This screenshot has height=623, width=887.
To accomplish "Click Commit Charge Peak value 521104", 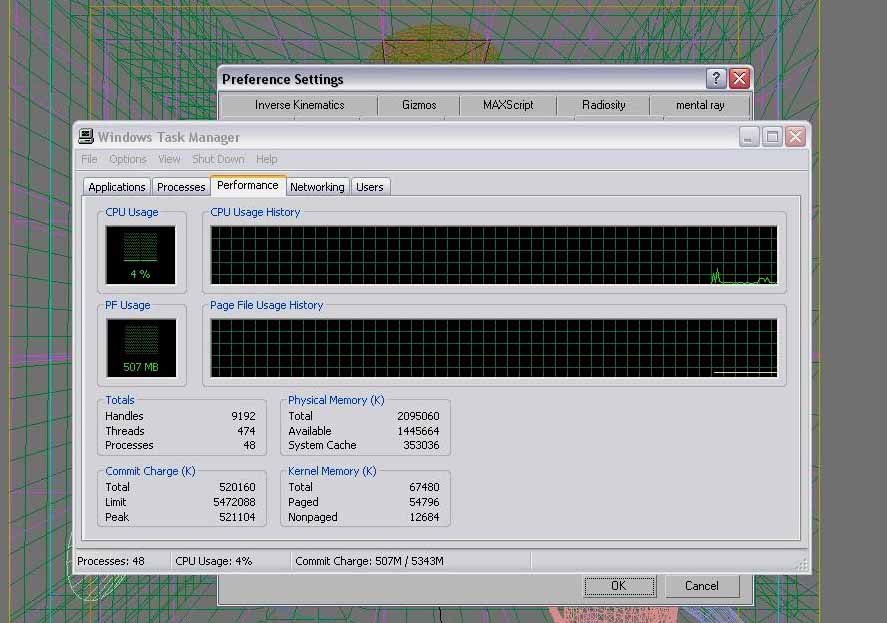I will (237, 517).
